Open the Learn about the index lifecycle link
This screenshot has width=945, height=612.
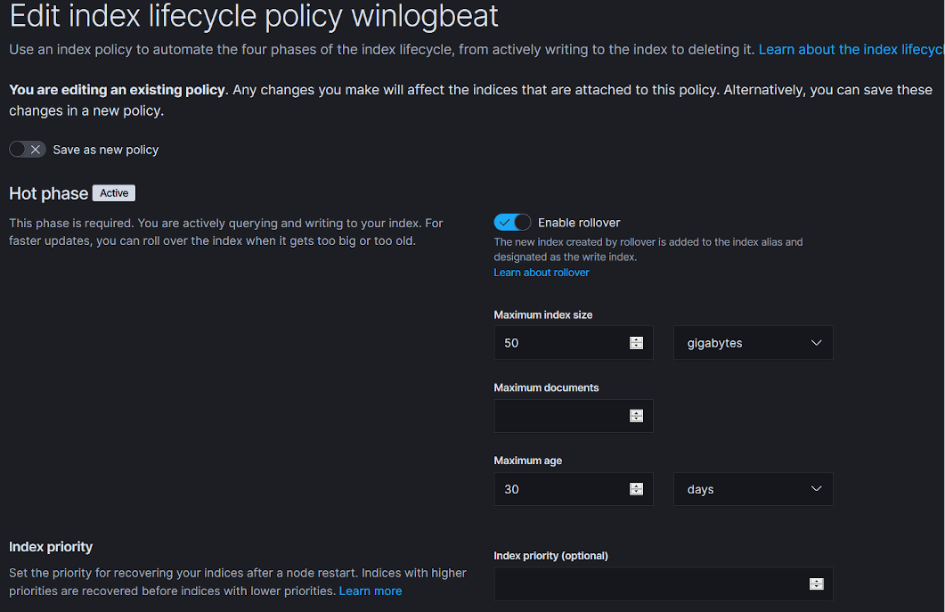coord(851,49)
